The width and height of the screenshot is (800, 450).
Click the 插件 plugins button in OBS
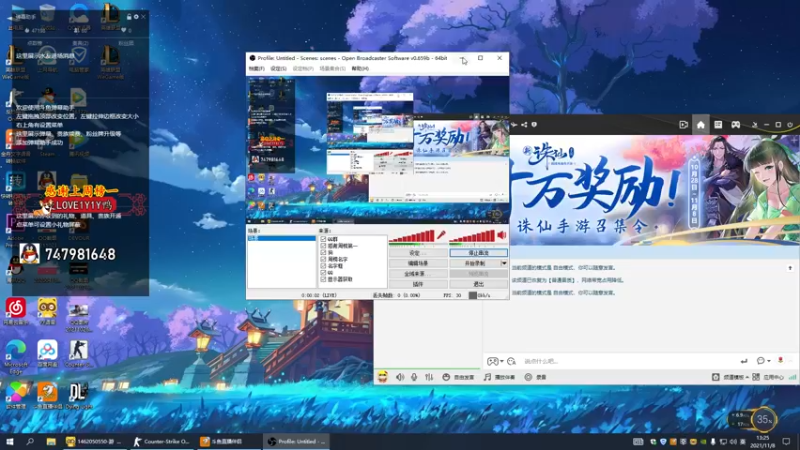[418, 284]
